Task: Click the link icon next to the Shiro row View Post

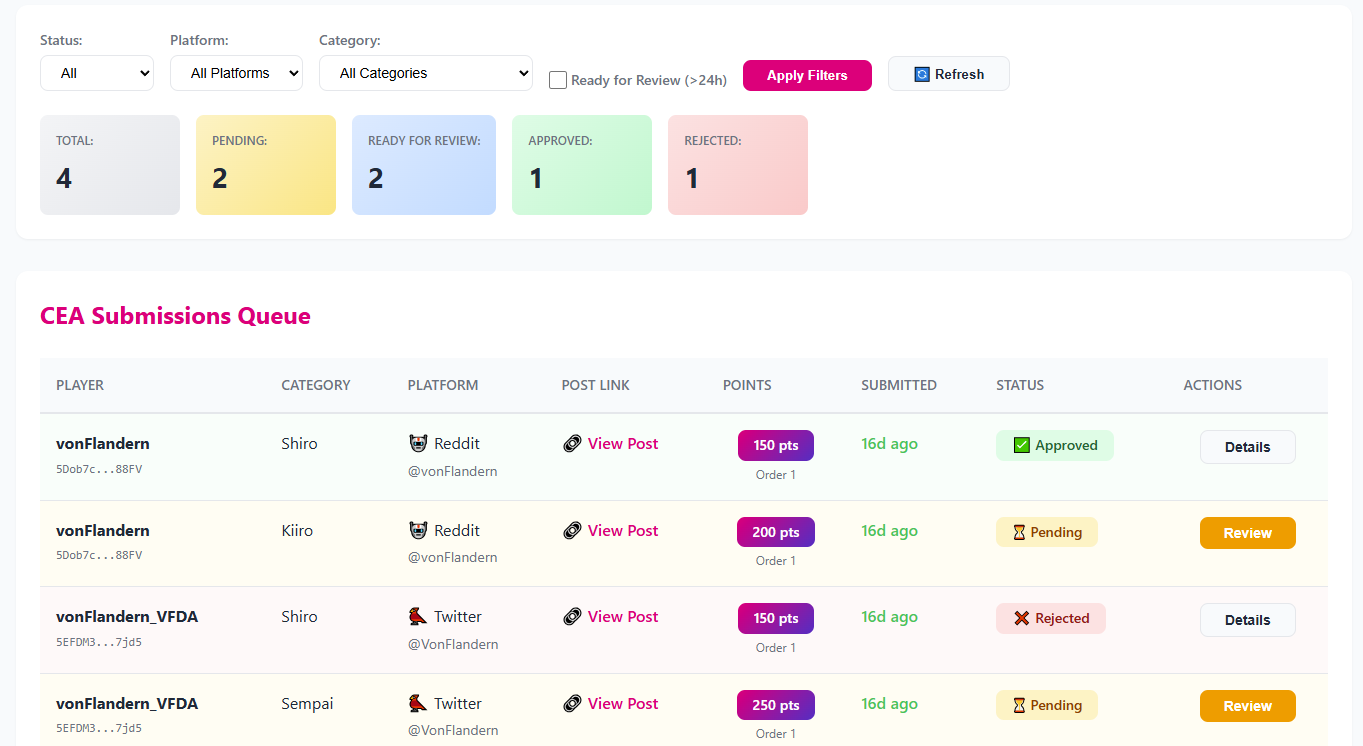Action: point(573,443)
